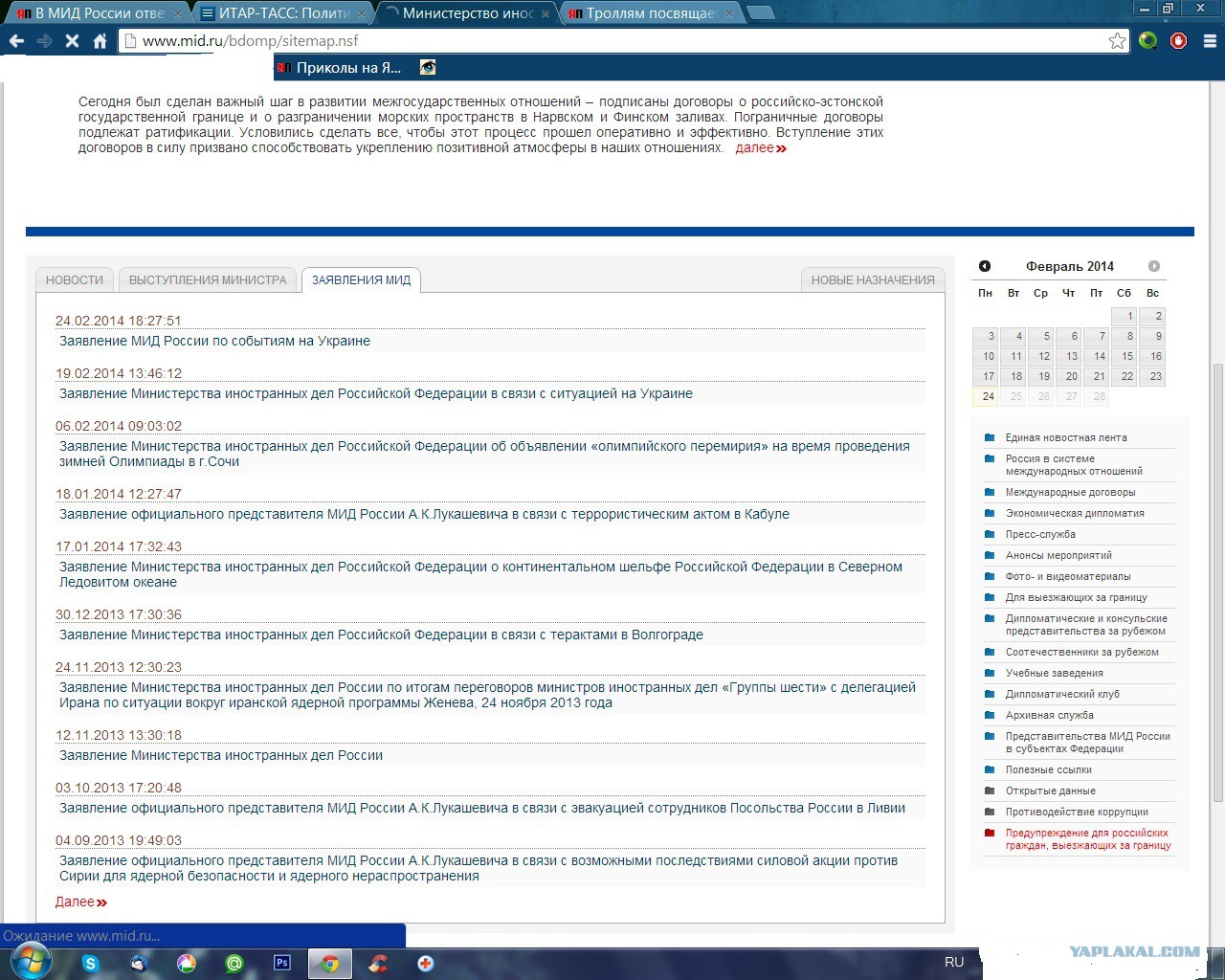Image resolution: width=1225 pixels, height=980 pixels.
Task: Open the Chrome menu hamburger icon
Action: pyautogui.click(x=1209, y=41)
